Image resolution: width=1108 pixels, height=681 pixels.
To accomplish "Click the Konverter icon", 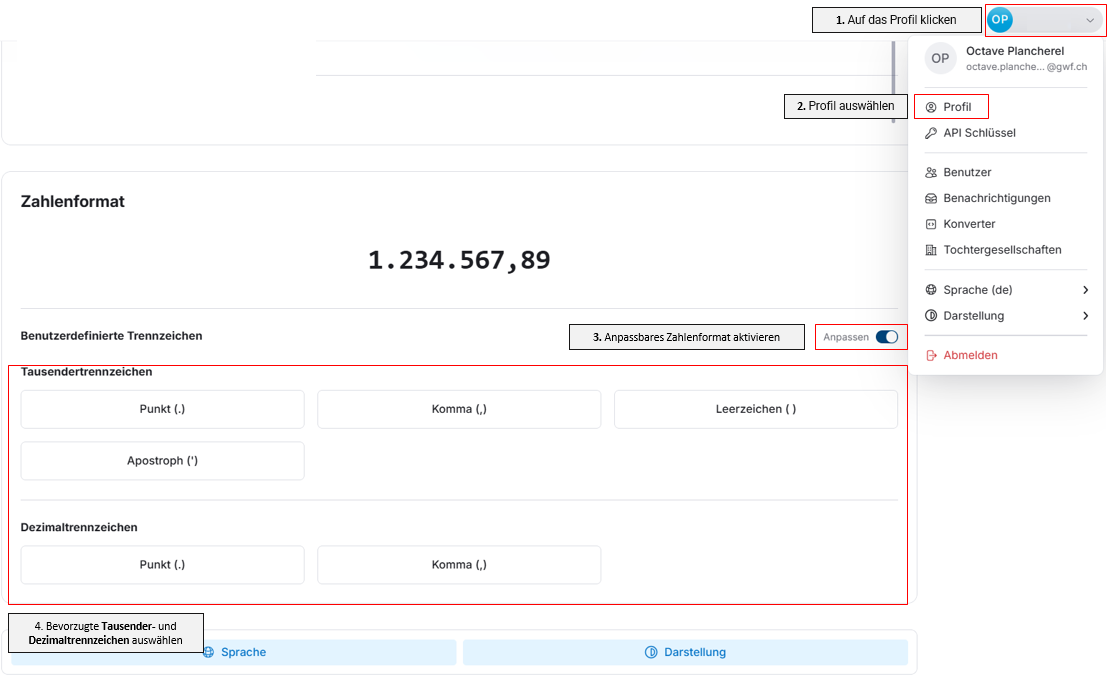I will [x=931, y=224].
